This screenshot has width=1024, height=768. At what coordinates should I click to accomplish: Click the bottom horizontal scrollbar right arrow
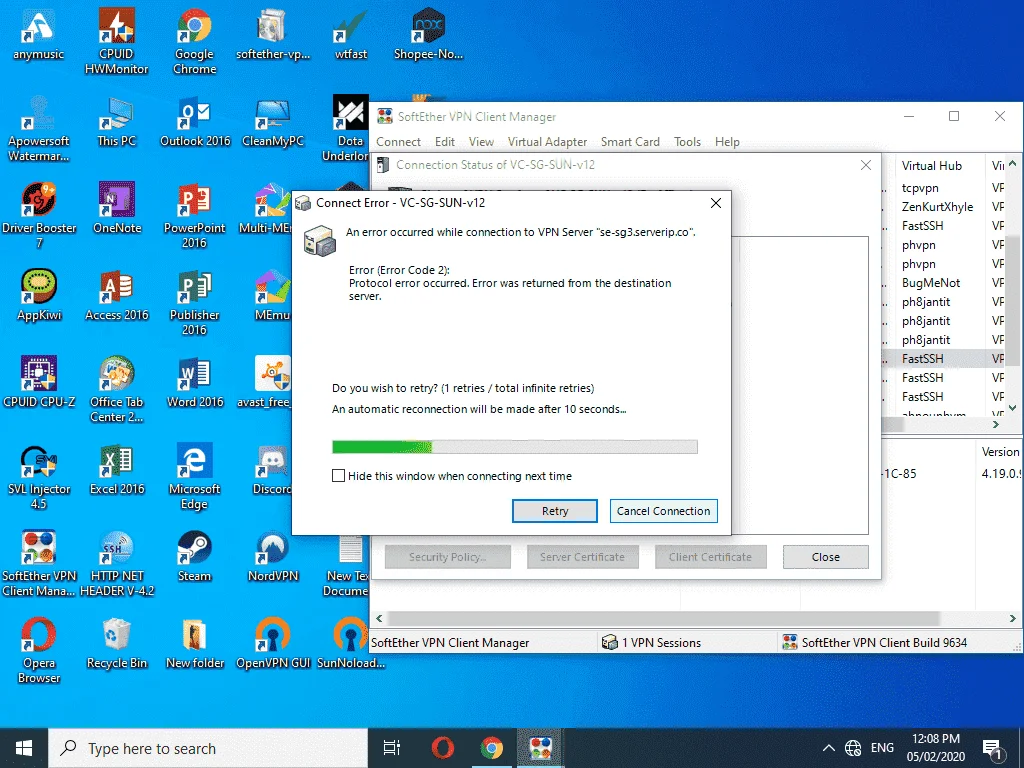(x=1012, y=618)
